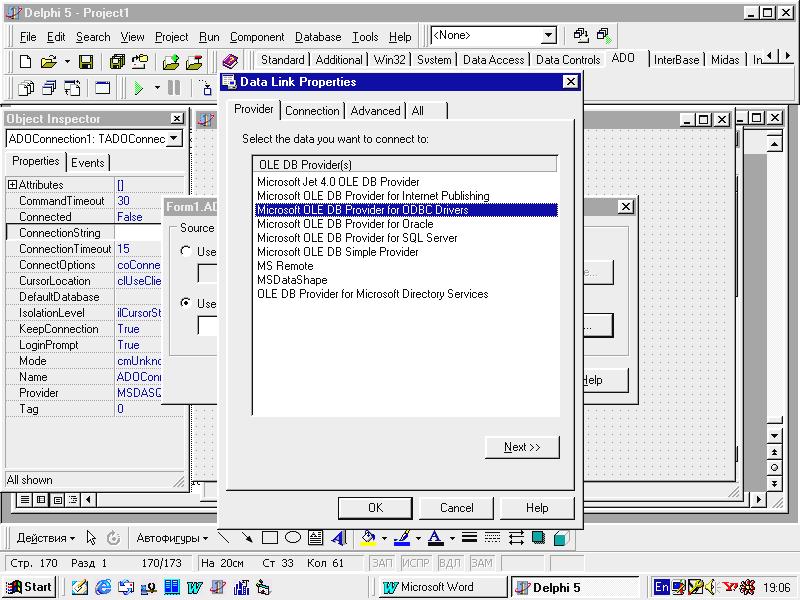
Task: Click the View Form icon
Action: coord(49,88)
